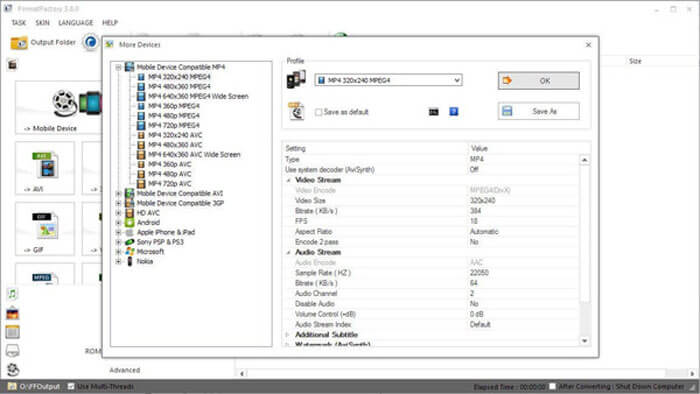Expand the Mobile Device Compatible 3GP node
The image size is (700, 394).
pos(118,203)
